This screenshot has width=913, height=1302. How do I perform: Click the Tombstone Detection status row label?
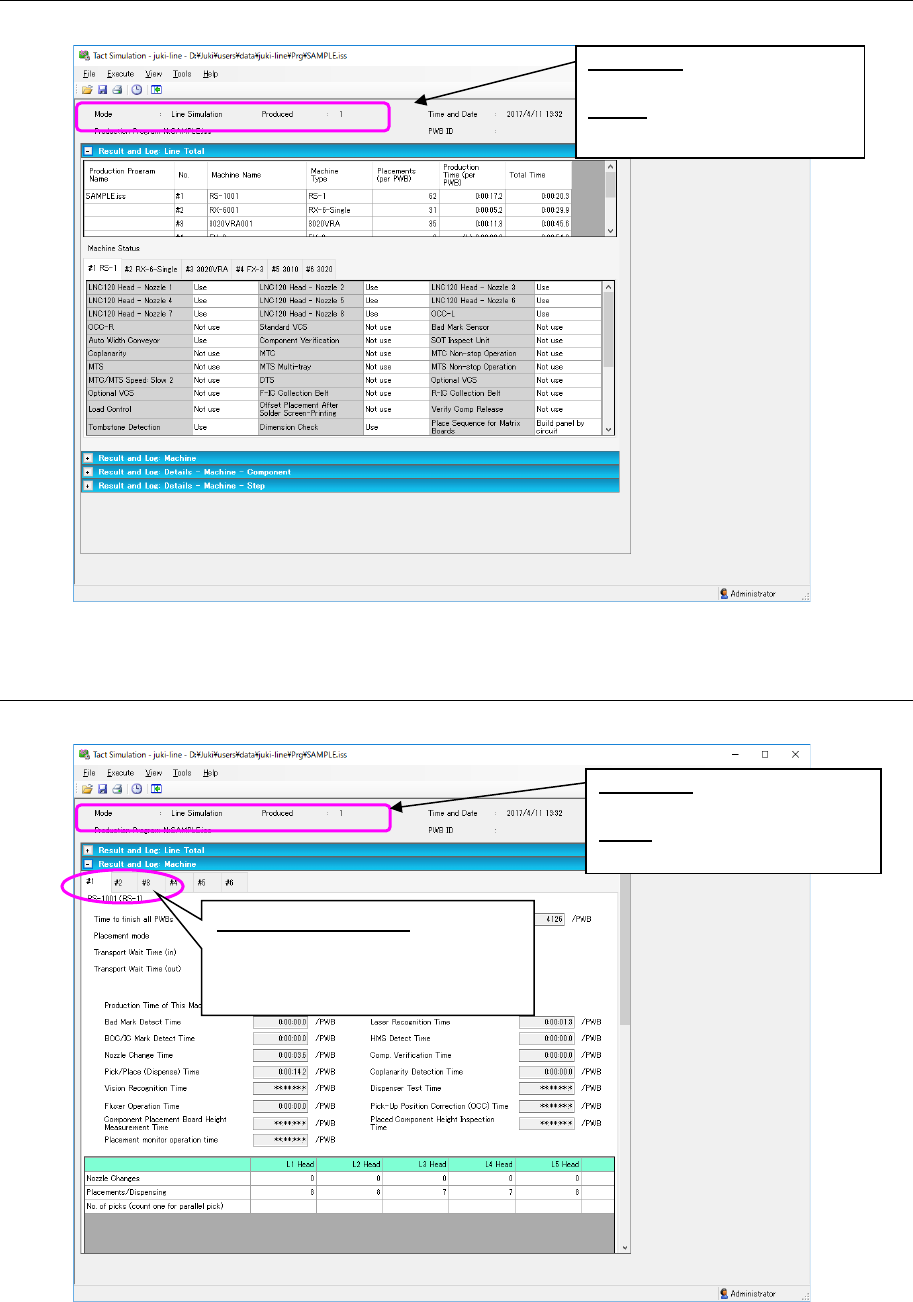[x=139, y=426]
